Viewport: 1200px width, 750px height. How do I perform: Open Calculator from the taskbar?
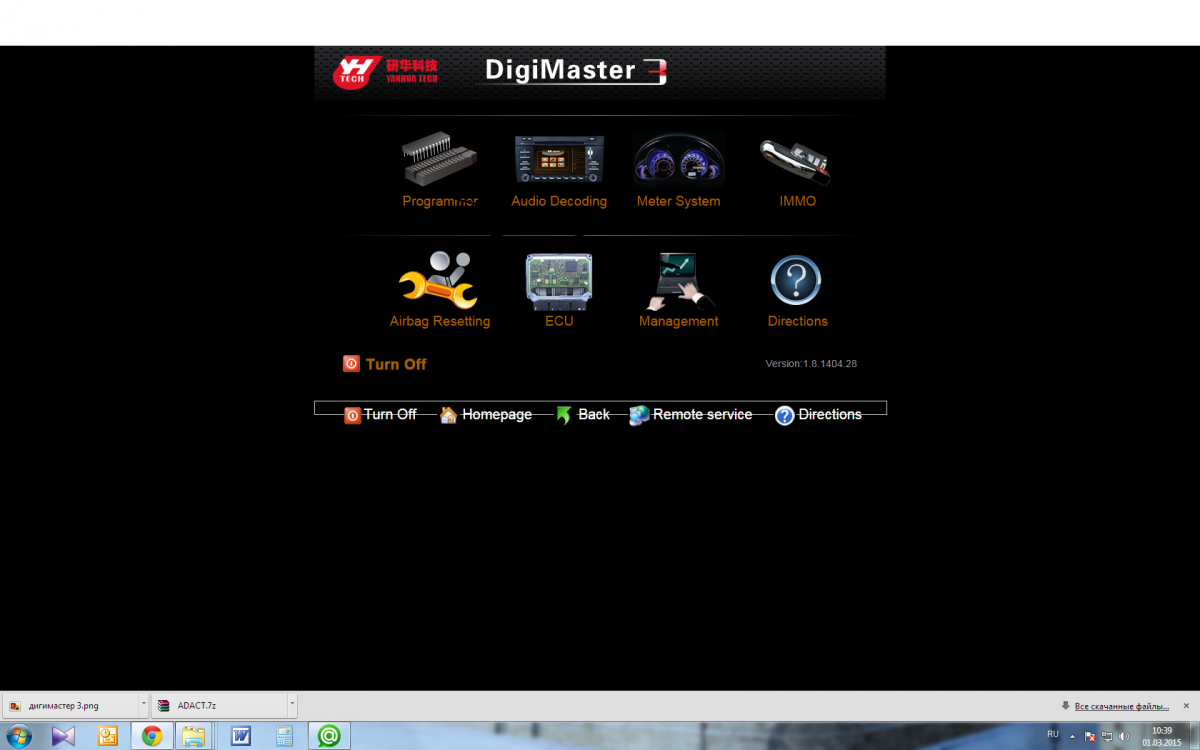[284, 736]
